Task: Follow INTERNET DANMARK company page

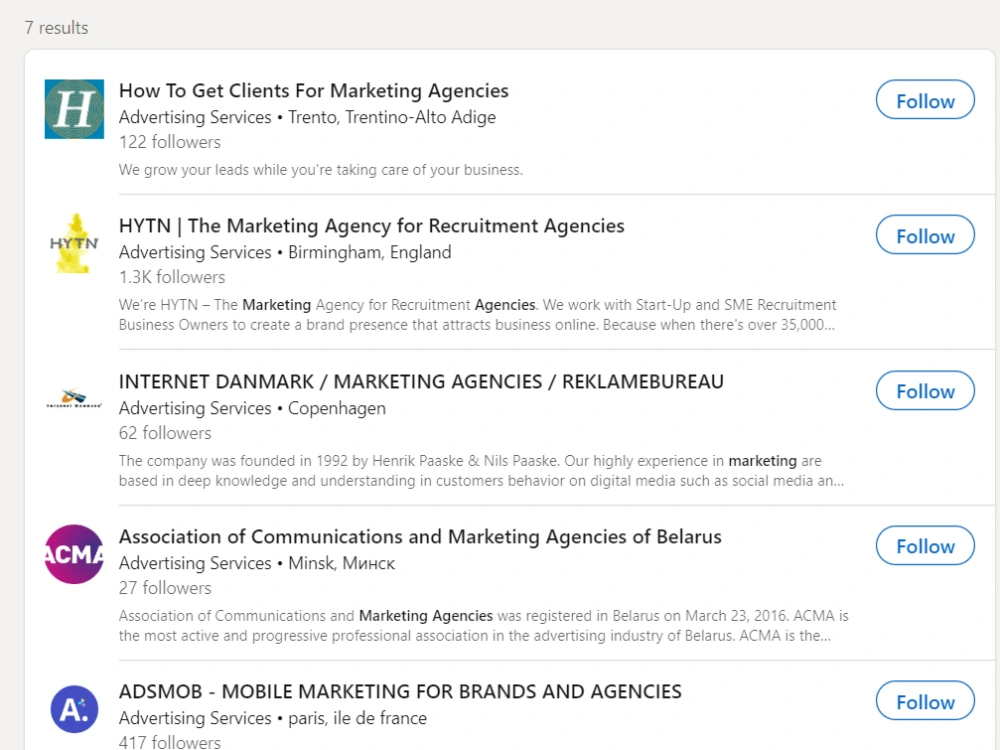Action: click(x=925, y=390)
